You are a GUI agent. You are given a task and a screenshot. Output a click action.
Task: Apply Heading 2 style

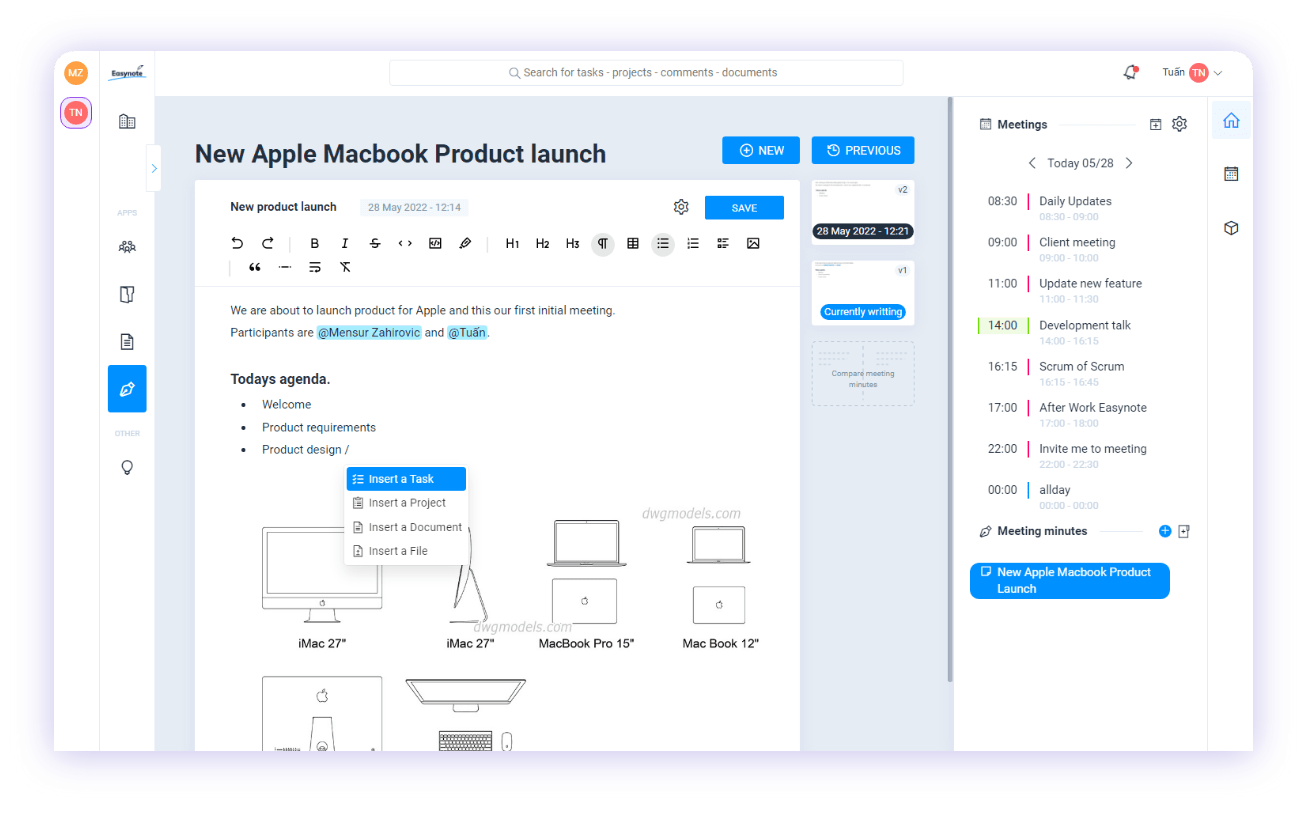[542, 243]
